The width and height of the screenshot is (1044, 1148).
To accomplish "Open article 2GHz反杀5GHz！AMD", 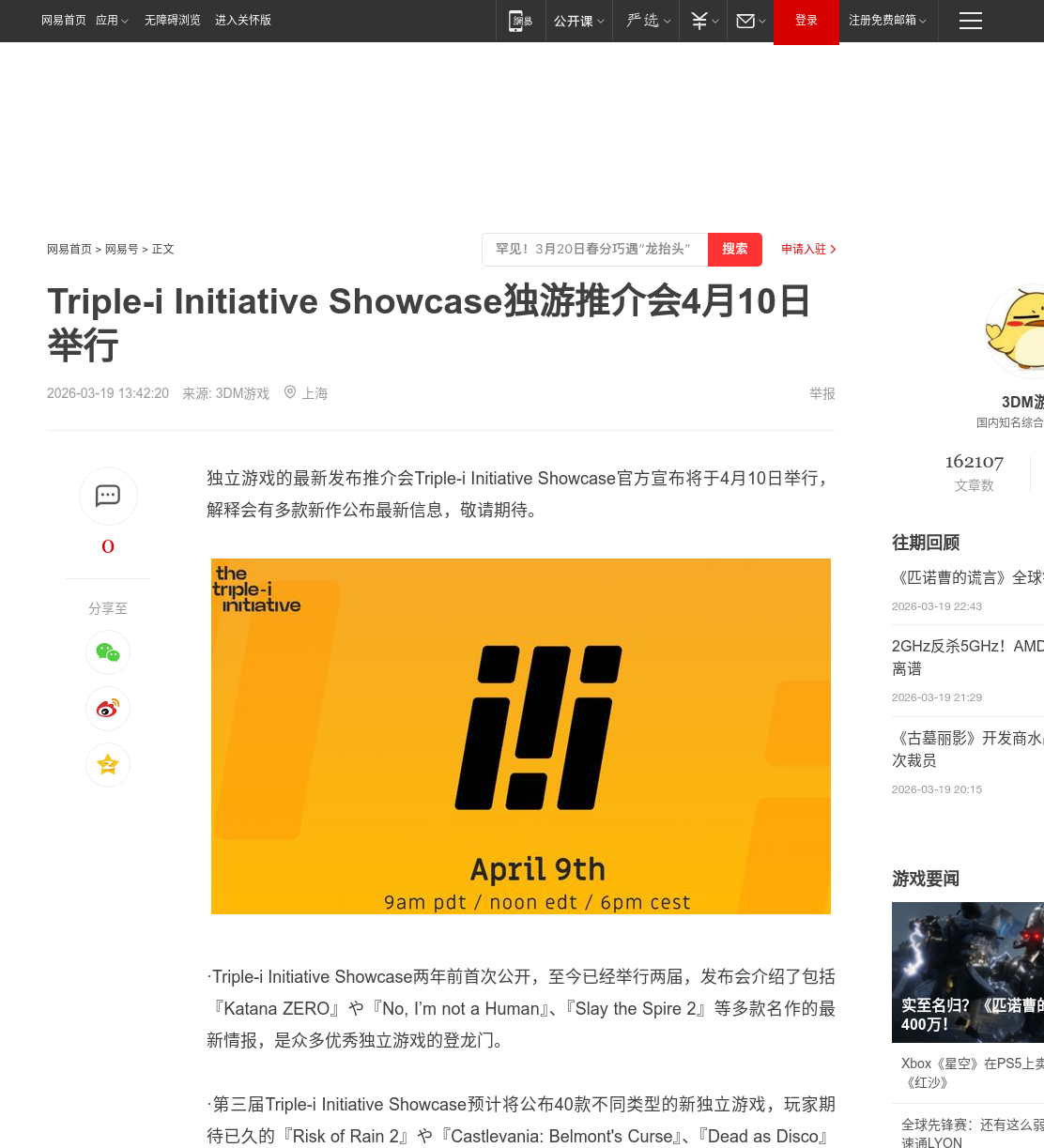I will 968,657.
